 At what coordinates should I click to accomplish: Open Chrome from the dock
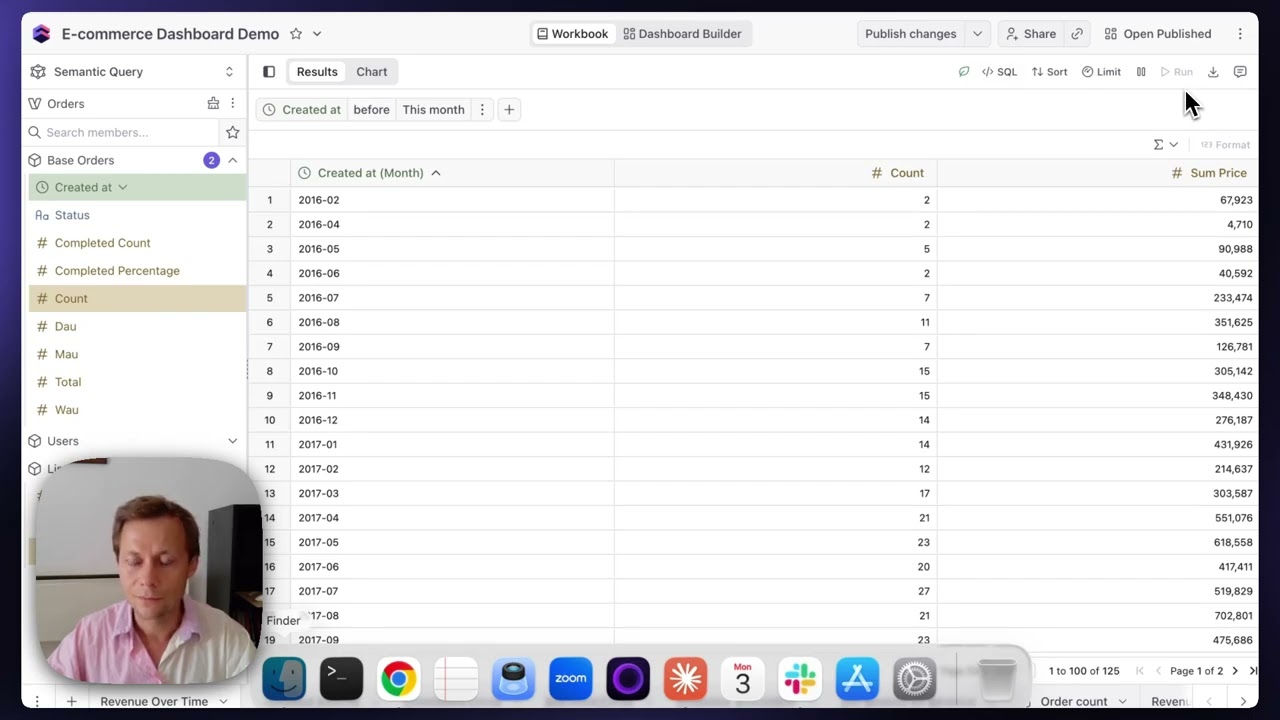click(x=398, y=680)
